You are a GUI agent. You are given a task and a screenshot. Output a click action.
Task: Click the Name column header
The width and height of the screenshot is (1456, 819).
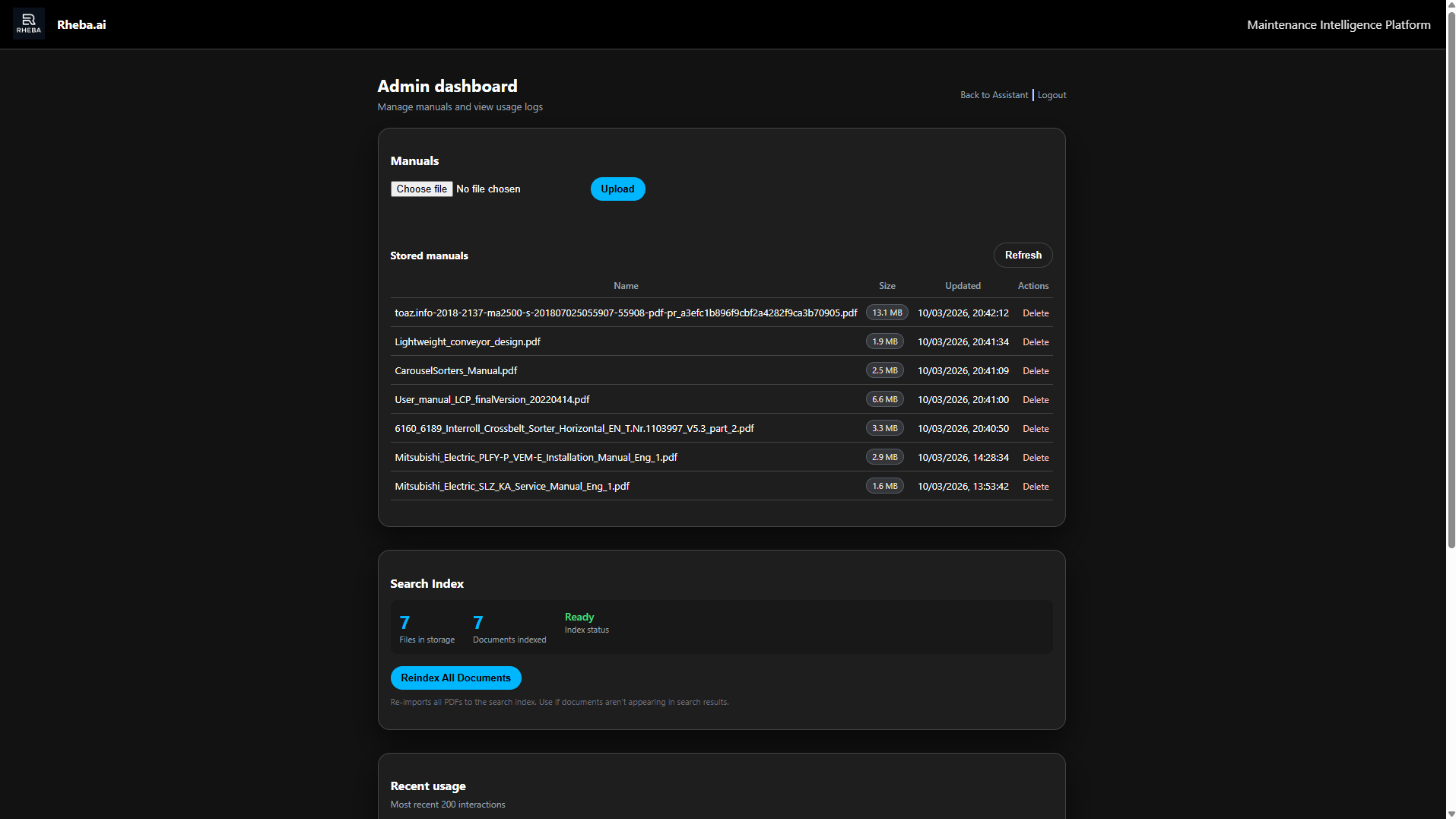(x=626, y=285)
